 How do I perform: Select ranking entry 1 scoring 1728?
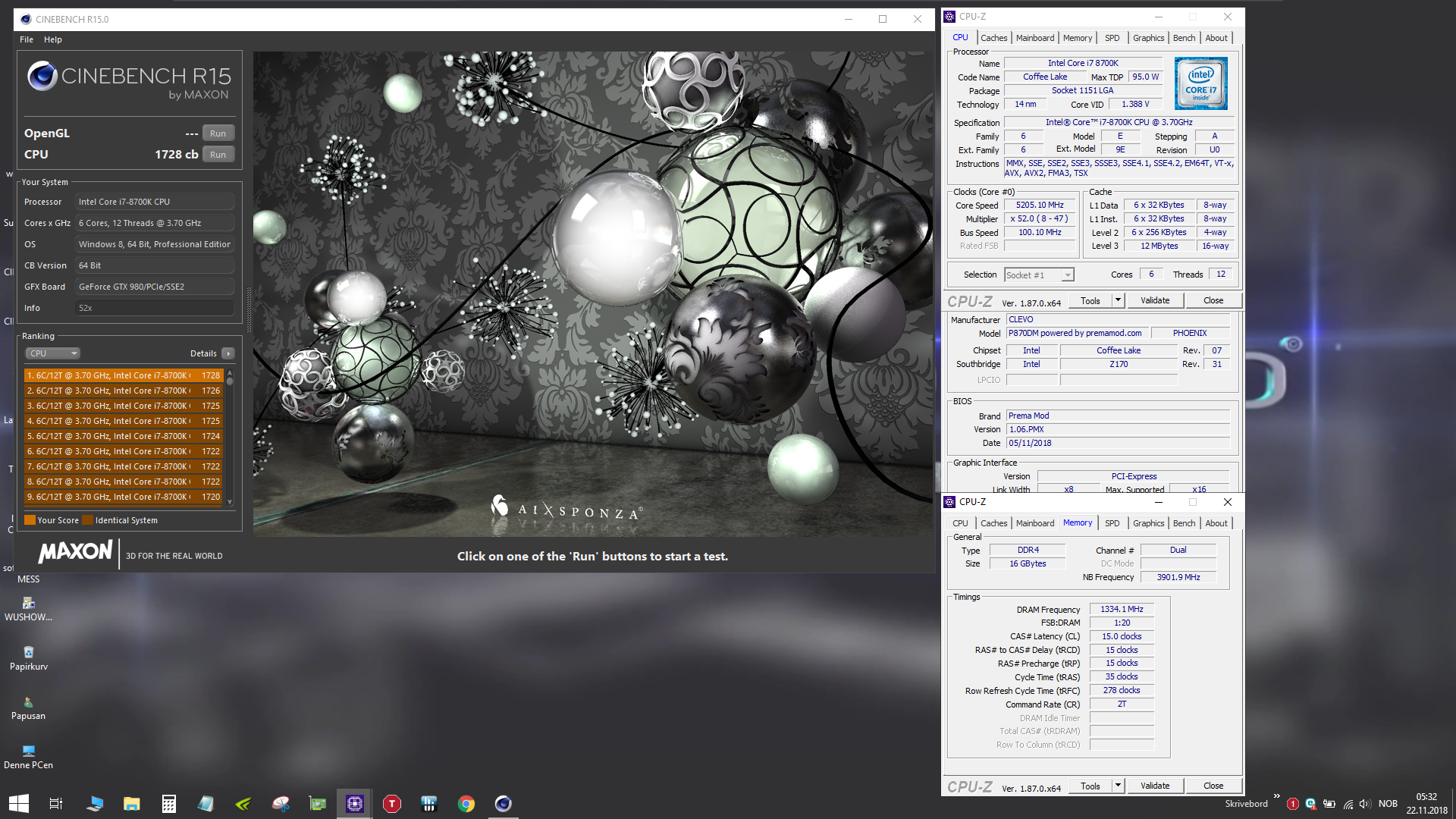124,375
